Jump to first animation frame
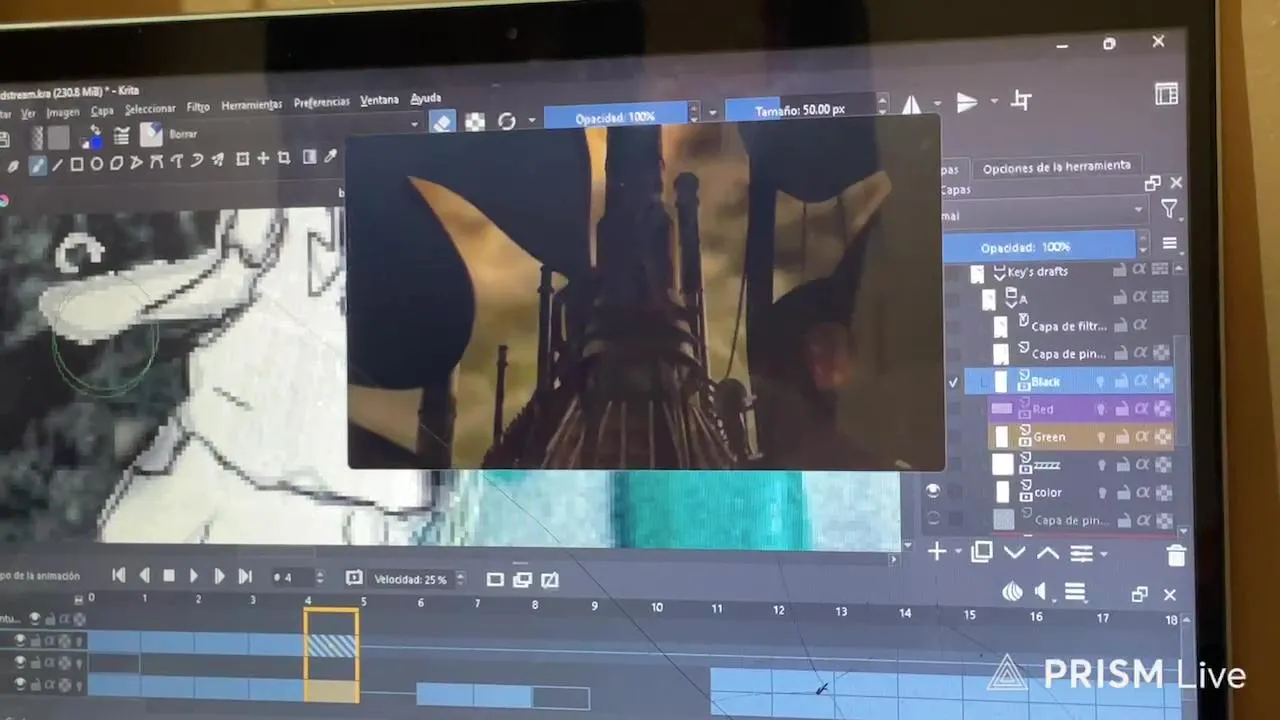 pos(119,575)
